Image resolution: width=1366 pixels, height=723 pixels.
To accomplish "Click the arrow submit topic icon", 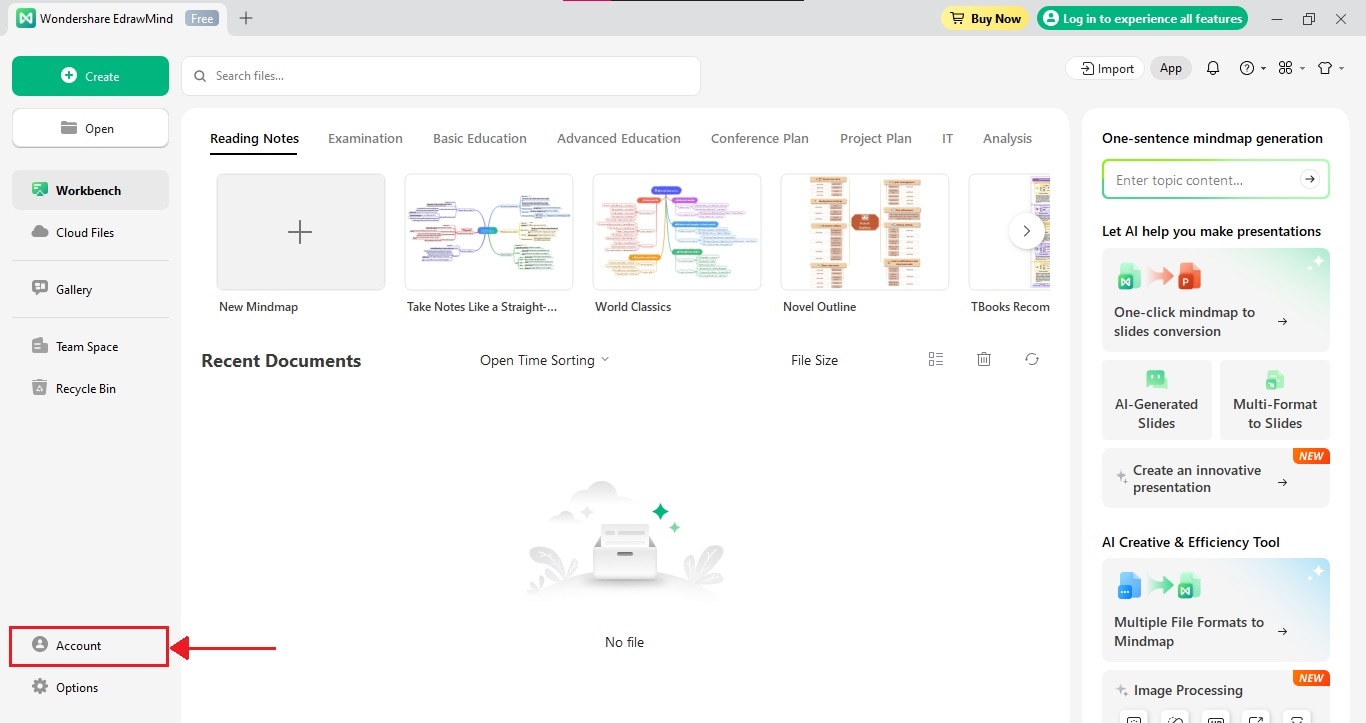I will [x=1309, y=179].
